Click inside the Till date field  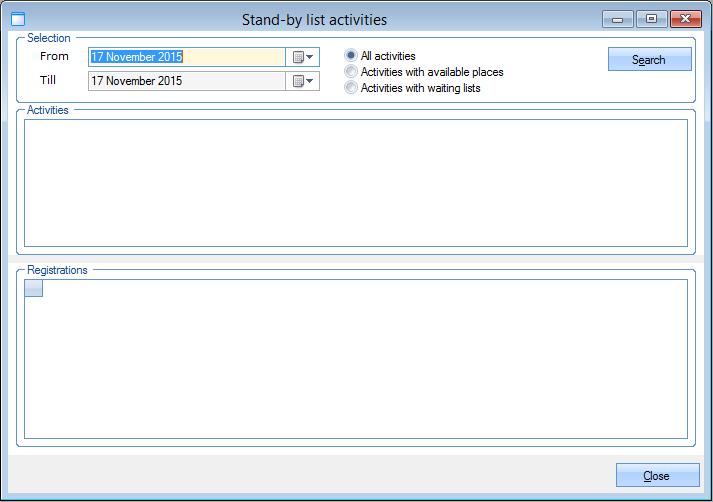pos(187,81)
